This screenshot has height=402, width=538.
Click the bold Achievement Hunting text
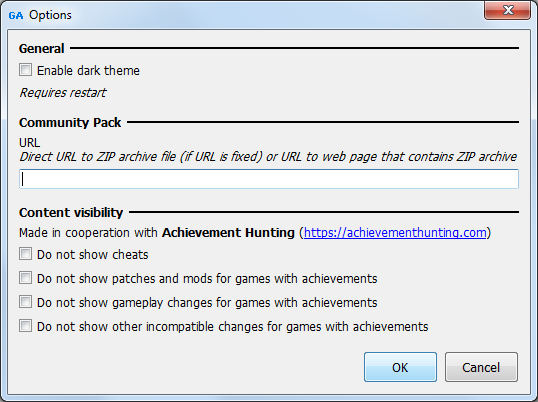(228, 233)
